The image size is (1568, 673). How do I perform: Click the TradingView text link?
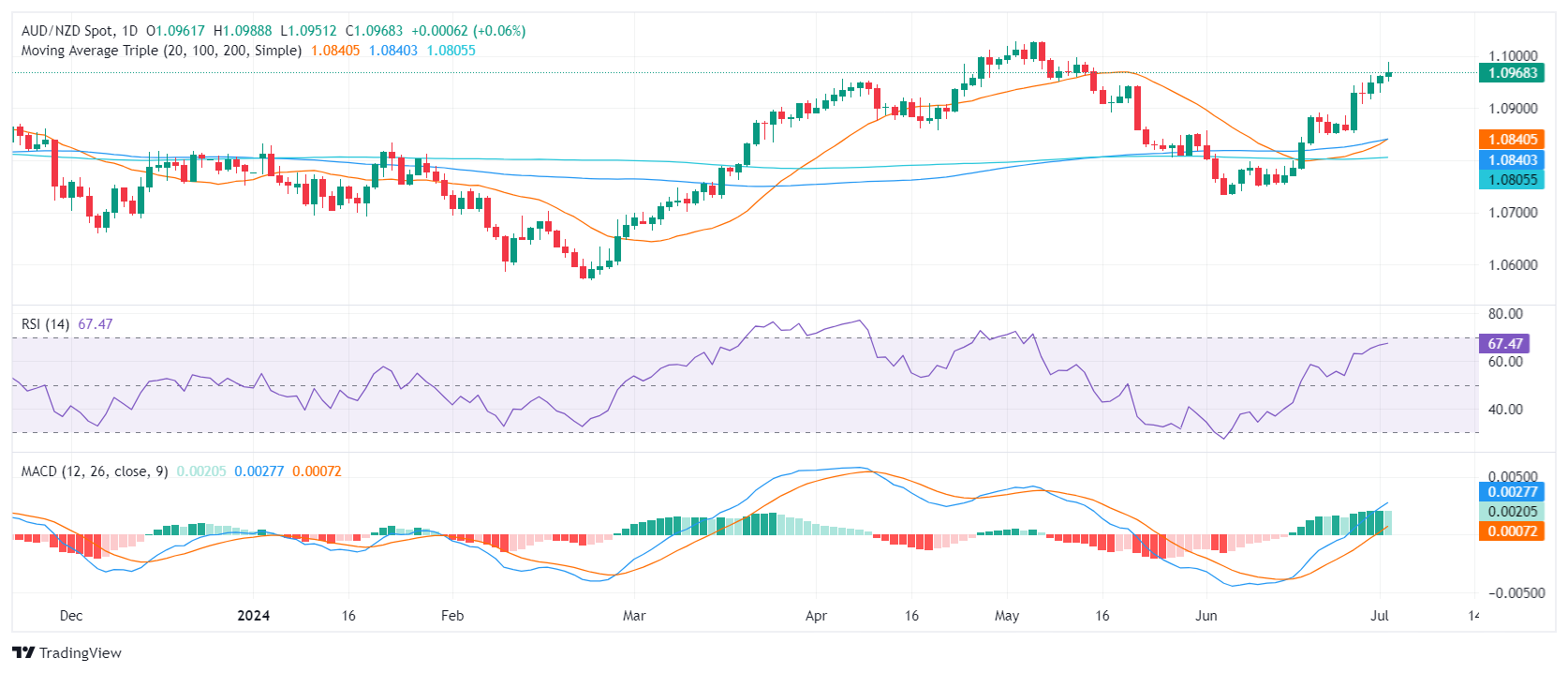(81, 653)
